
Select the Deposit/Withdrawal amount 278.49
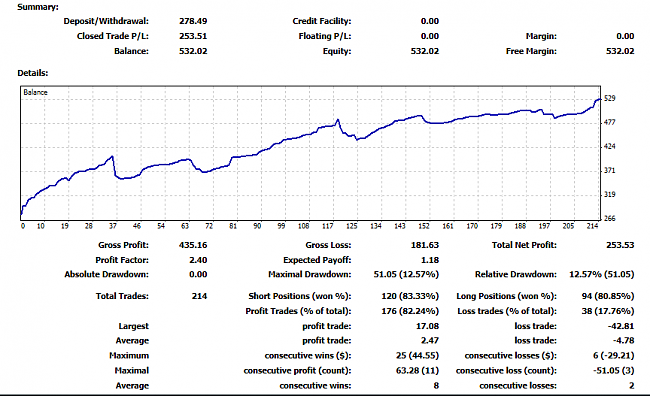coord(193,21)
